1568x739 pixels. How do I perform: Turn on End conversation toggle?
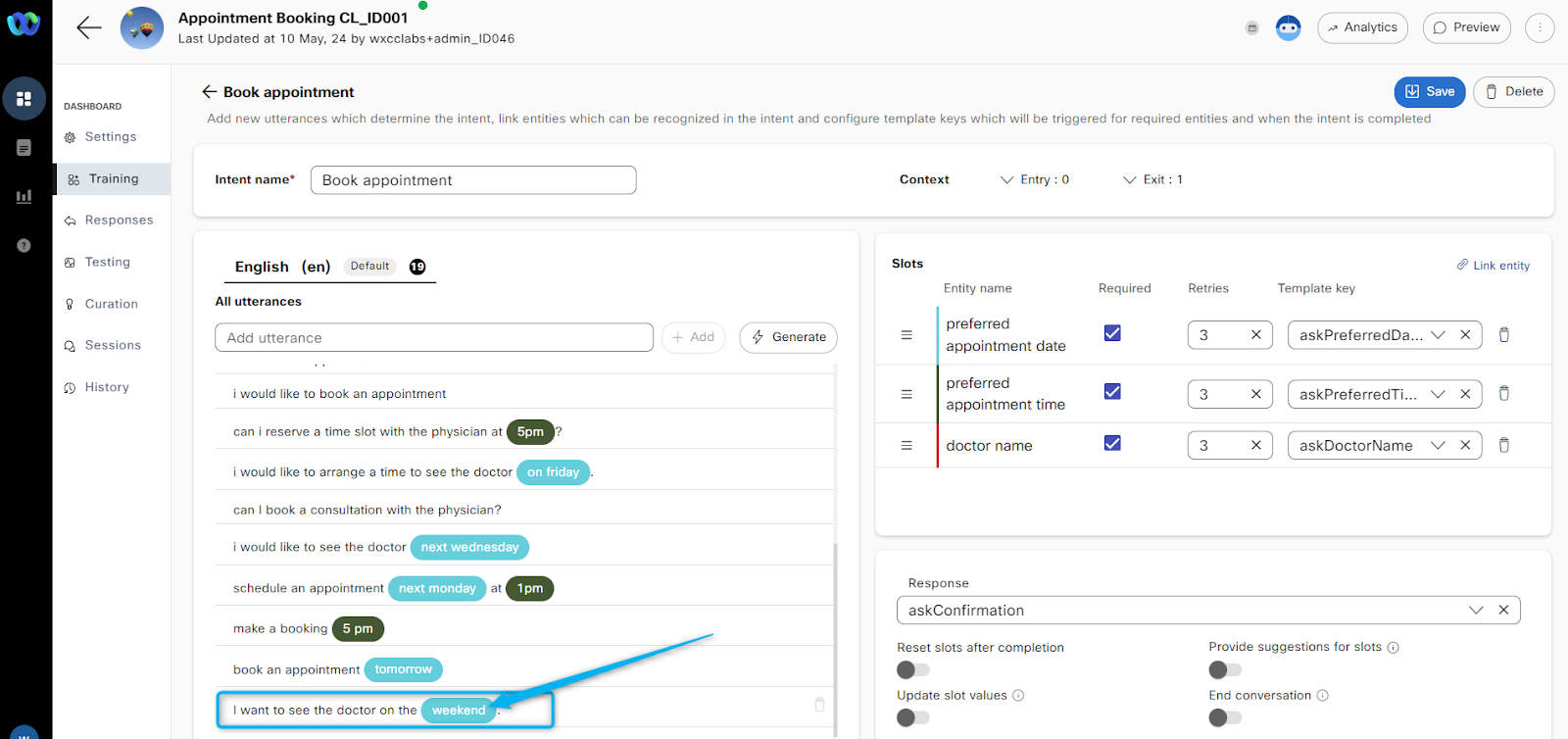pos(1224,717)
